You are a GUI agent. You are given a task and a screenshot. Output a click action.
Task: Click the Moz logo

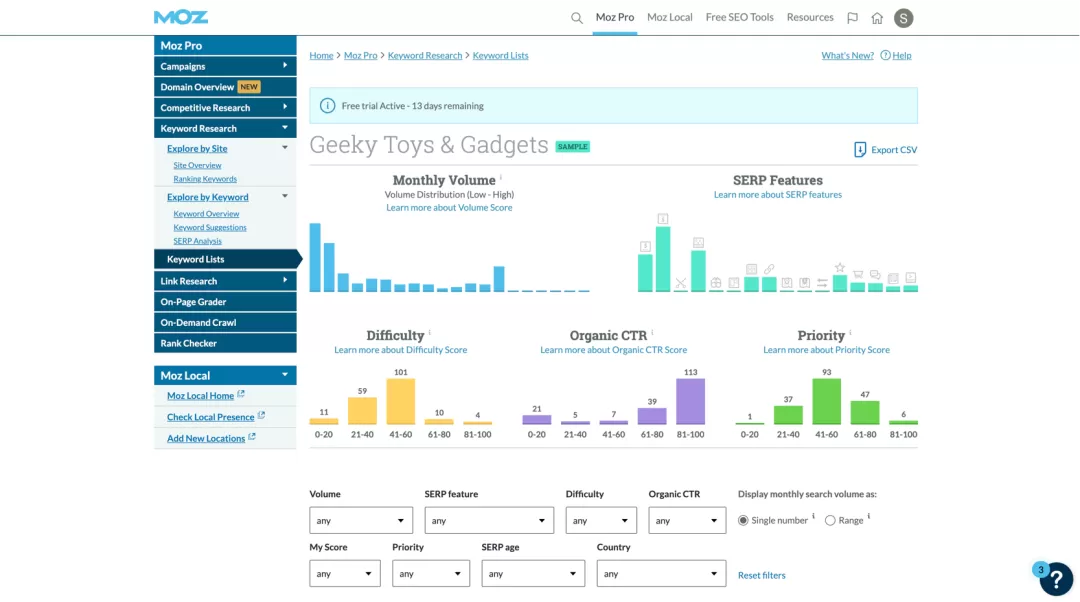[180, 17]
